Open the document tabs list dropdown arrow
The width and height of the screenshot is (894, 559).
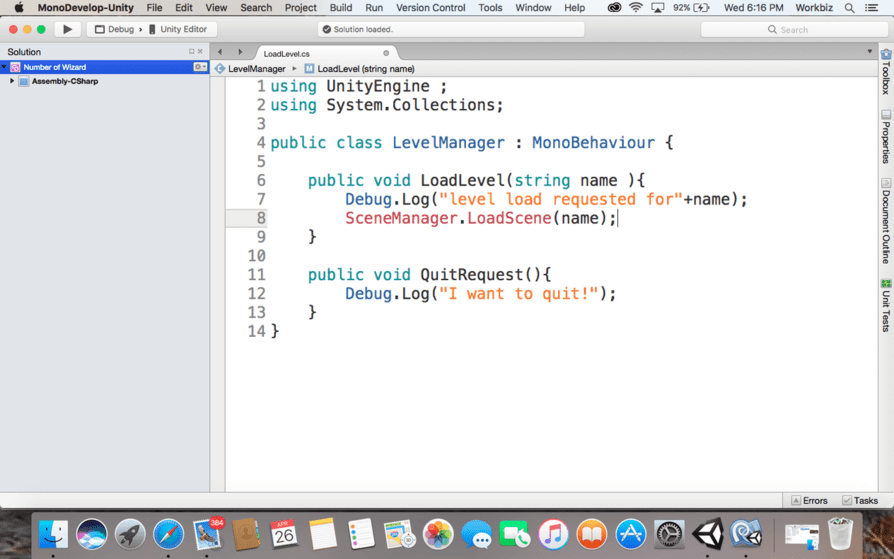869,52
